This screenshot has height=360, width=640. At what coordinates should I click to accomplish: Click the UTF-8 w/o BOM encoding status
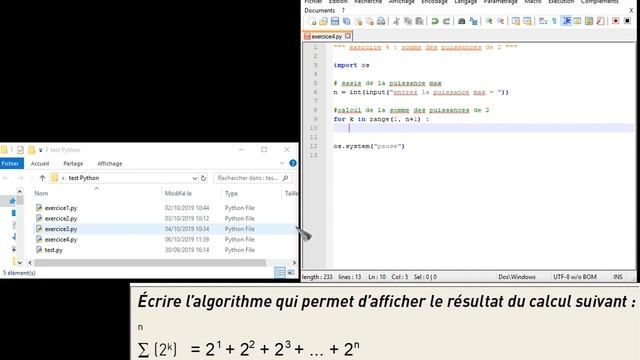click(575, 277)
